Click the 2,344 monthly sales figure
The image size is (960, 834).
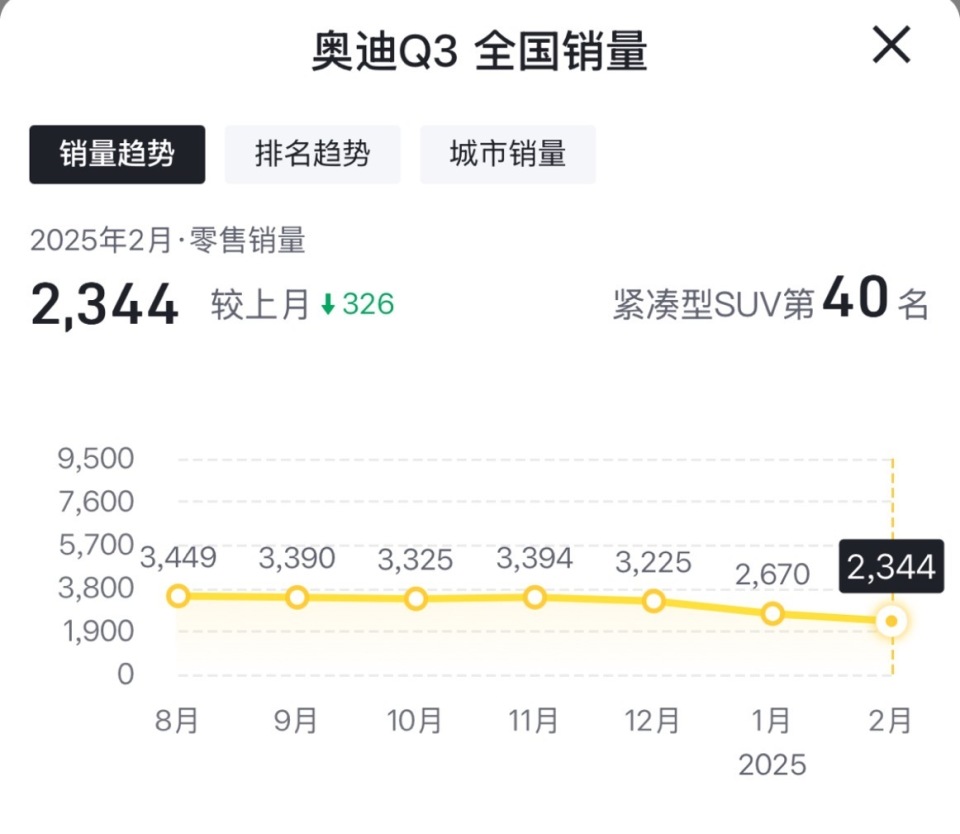click(103, 302)
